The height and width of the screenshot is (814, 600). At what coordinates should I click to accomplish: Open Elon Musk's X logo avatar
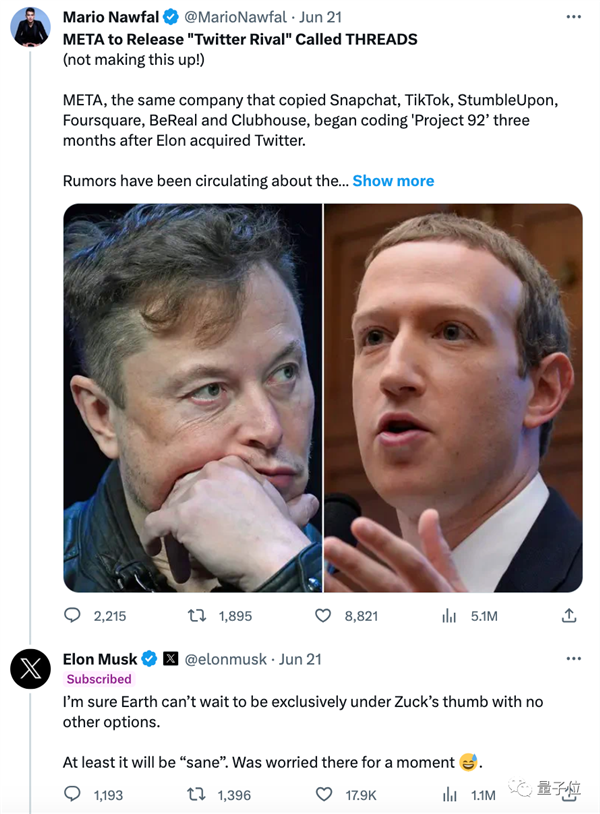(31, 669)
